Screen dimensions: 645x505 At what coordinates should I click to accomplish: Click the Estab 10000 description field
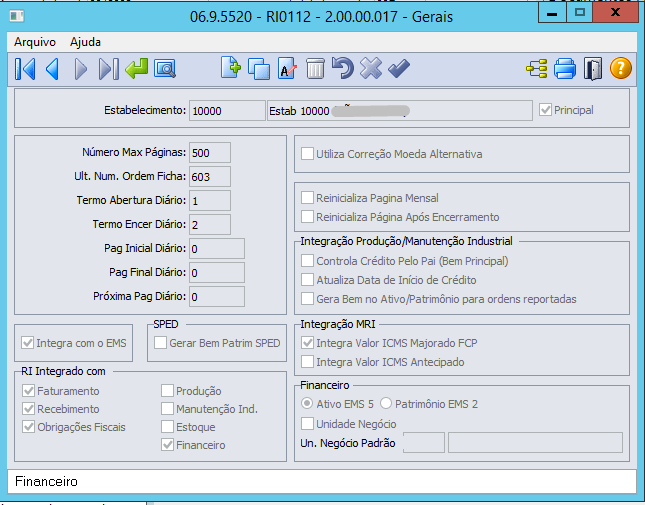400,111
